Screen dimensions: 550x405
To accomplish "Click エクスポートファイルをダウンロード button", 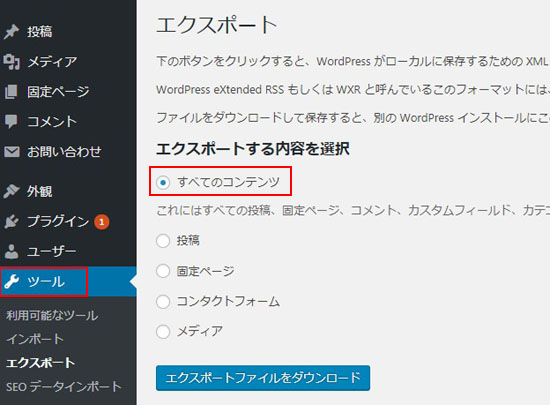I will coord(263,378).
